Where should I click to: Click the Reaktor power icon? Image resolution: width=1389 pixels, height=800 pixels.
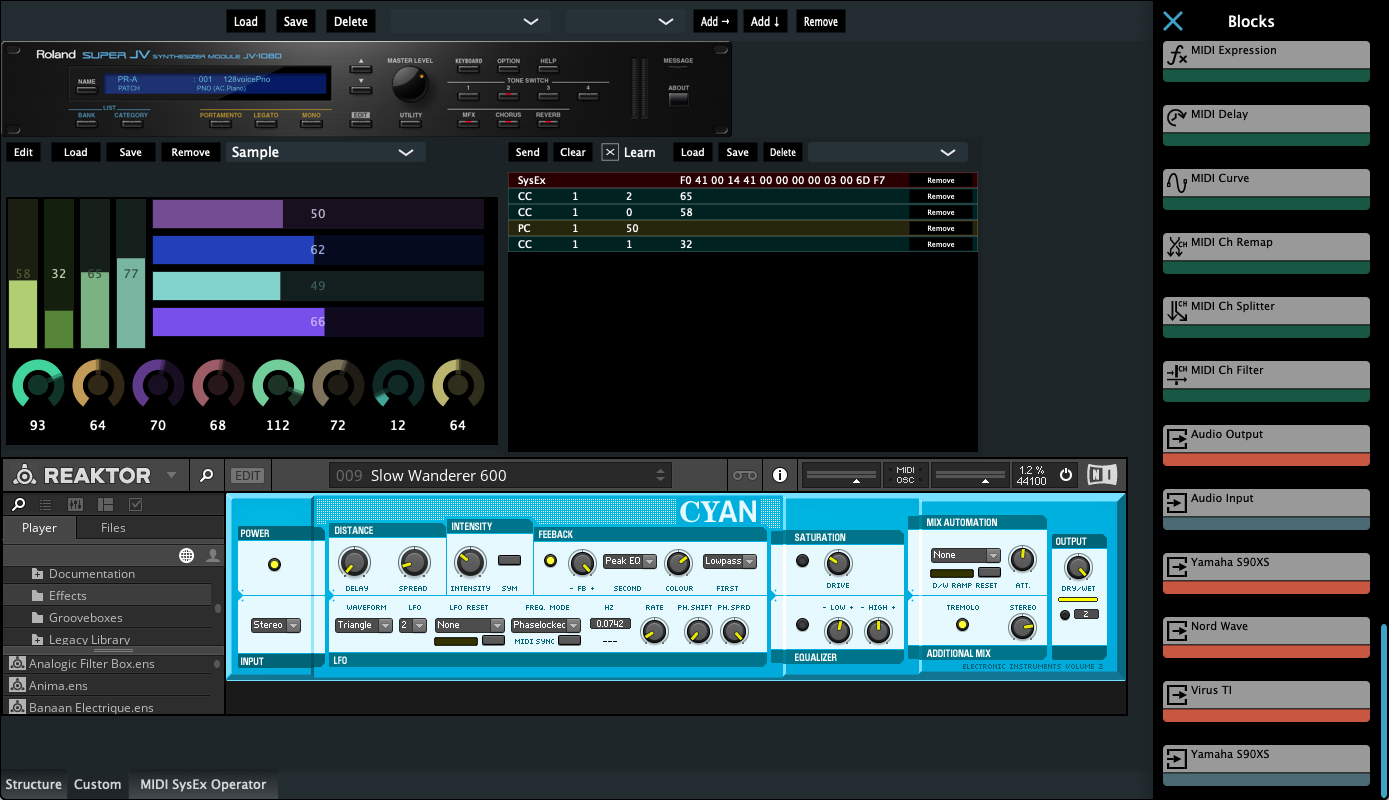click(x=1065, y=475)
